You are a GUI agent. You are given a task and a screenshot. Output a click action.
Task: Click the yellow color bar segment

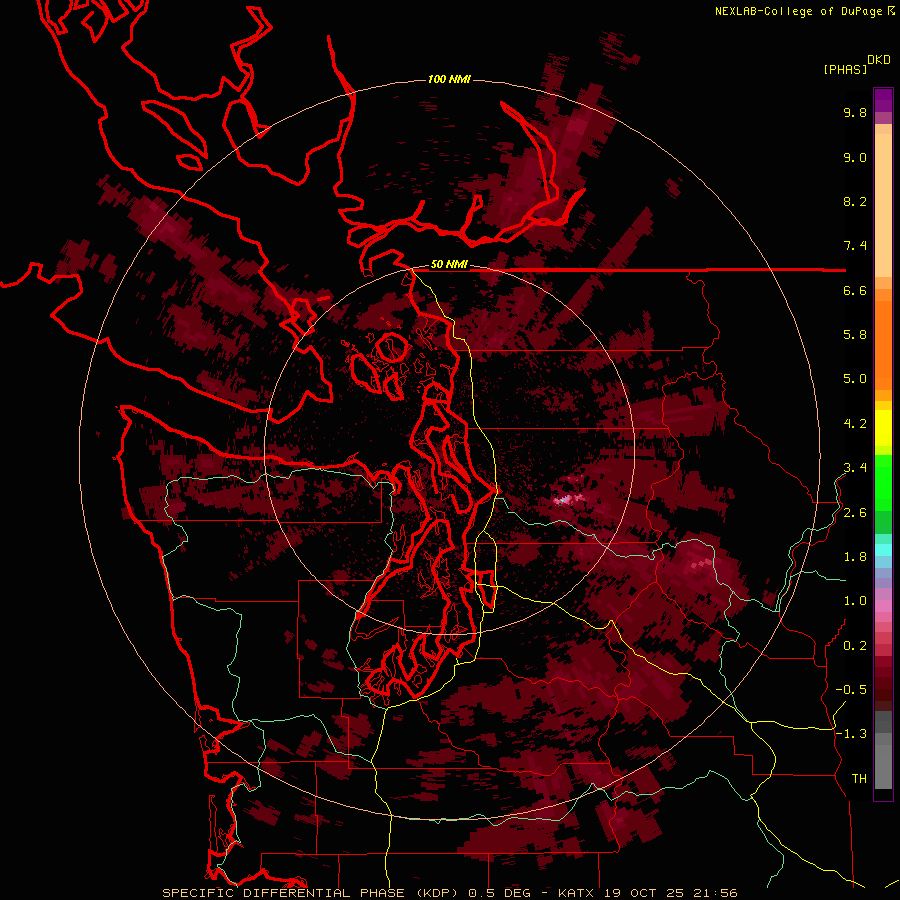click(883, 428)
